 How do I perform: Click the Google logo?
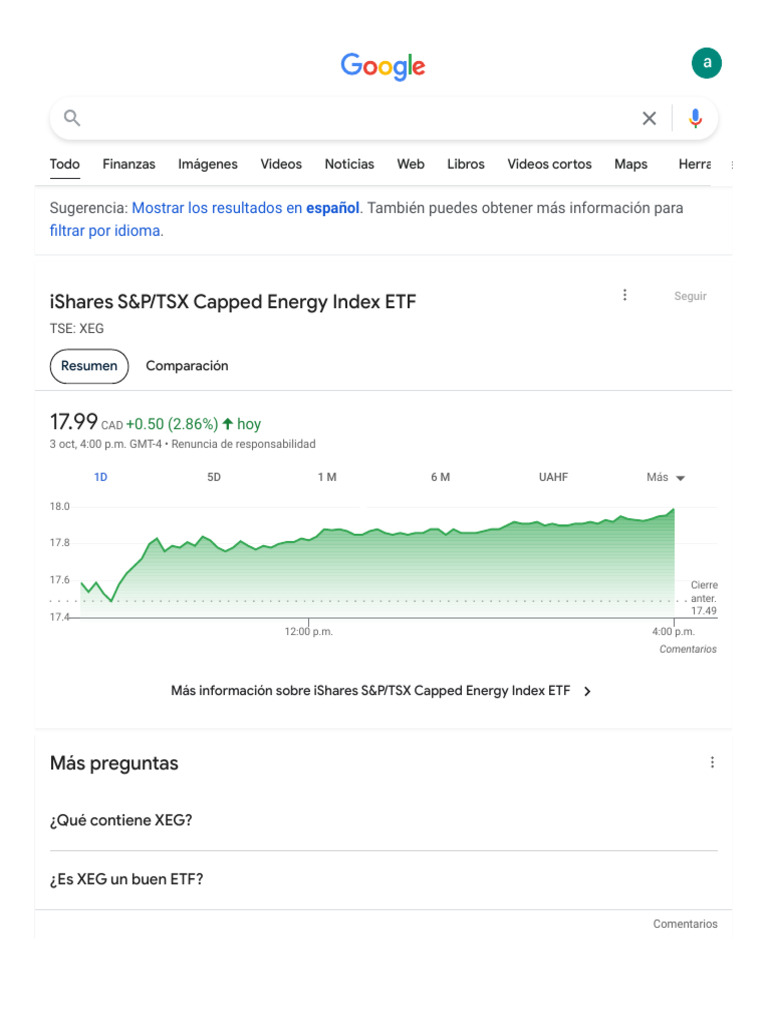383,66
